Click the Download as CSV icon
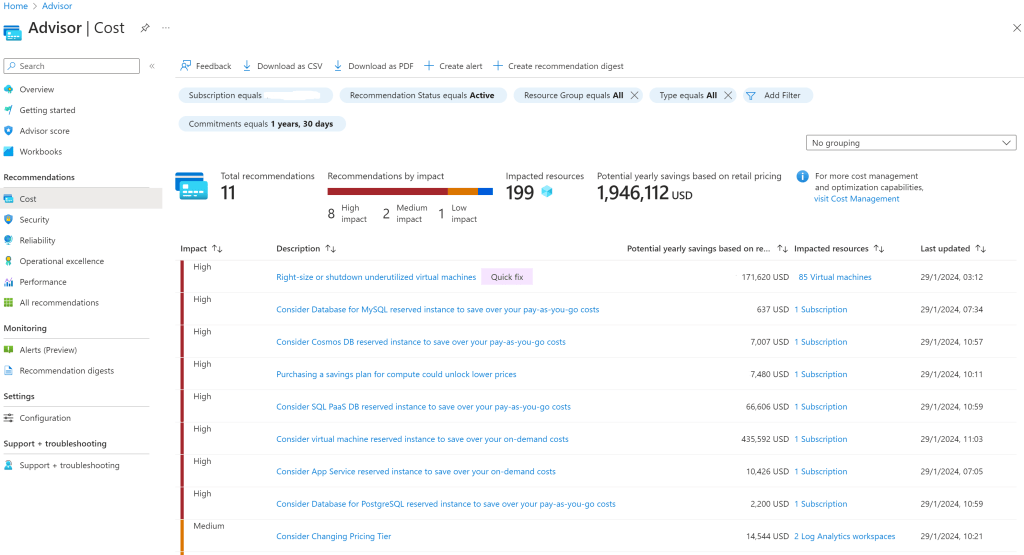1024x555 pixels. pyautogui.click(x=247, y=66)
